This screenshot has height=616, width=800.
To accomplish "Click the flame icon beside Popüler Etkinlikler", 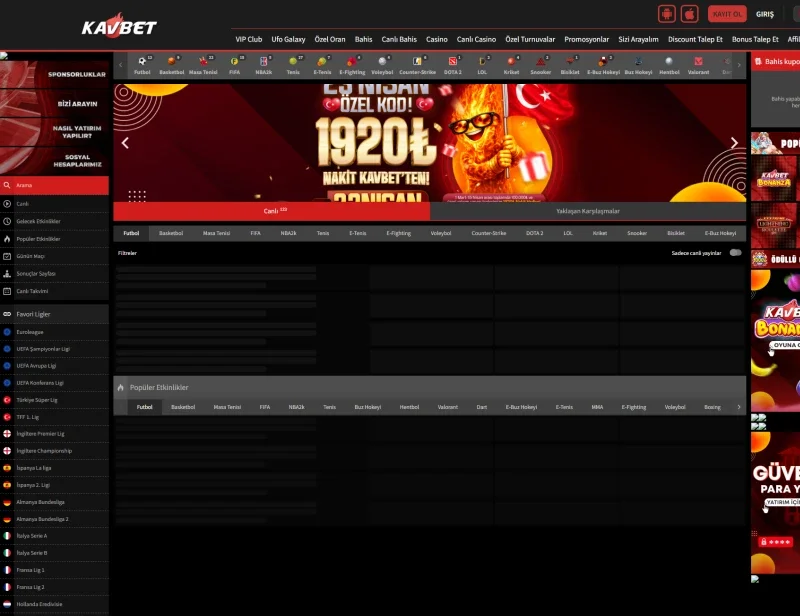I will pyautogui.click(x=120, y=387).
